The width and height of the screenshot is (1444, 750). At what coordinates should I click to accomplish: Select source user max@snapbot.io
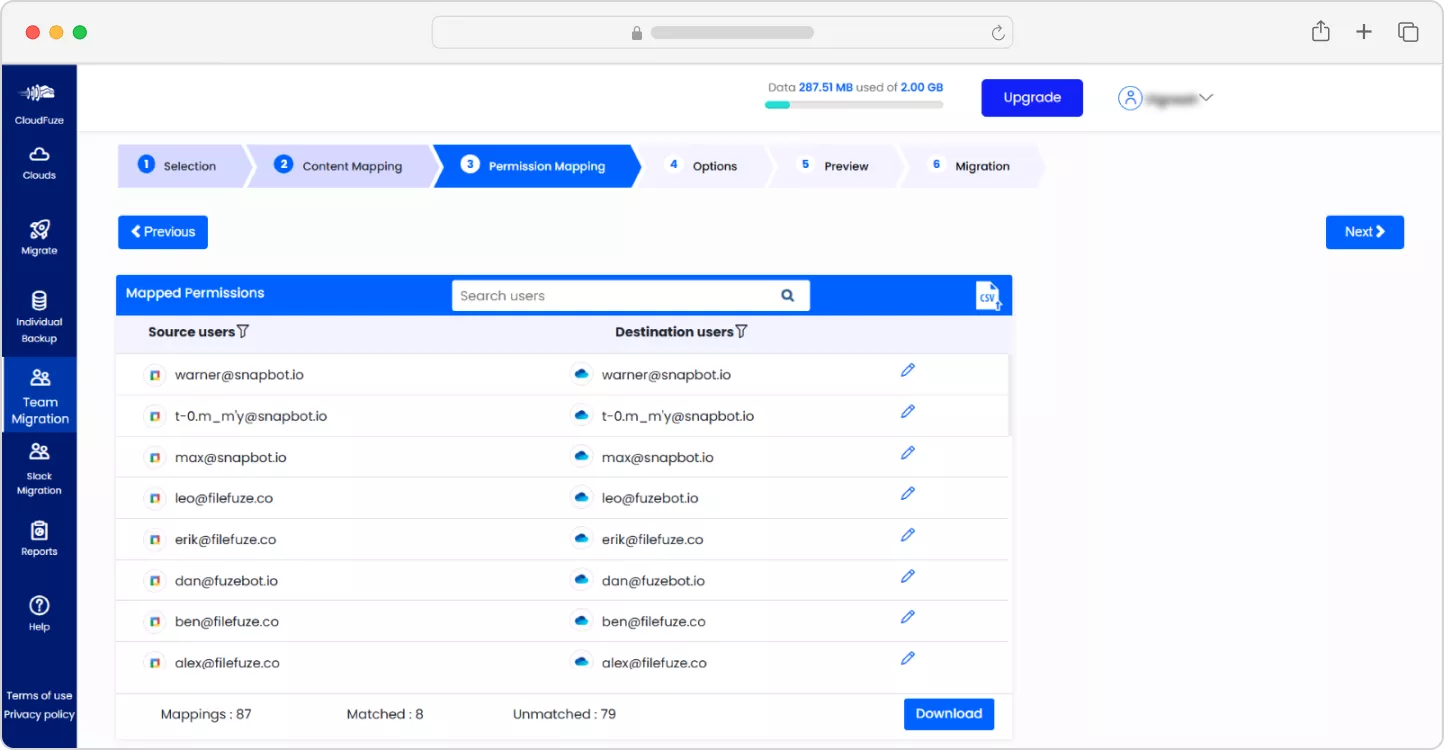click(x=231, y=458)
